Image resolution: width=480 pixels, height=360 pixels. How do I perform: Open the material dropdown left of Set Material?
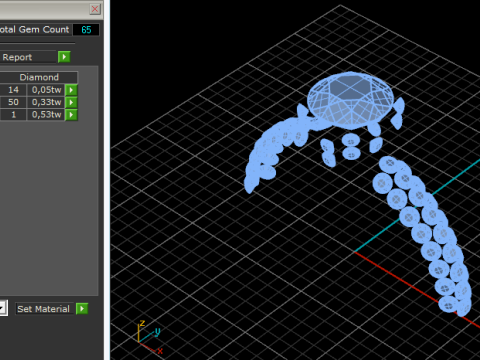[3, 308]
